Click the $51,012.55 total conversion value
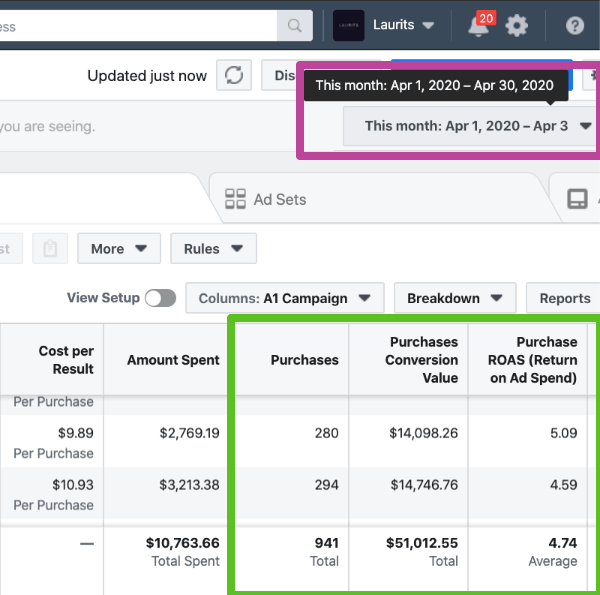This screenshot has height=595, width=600. click(422, 543)
